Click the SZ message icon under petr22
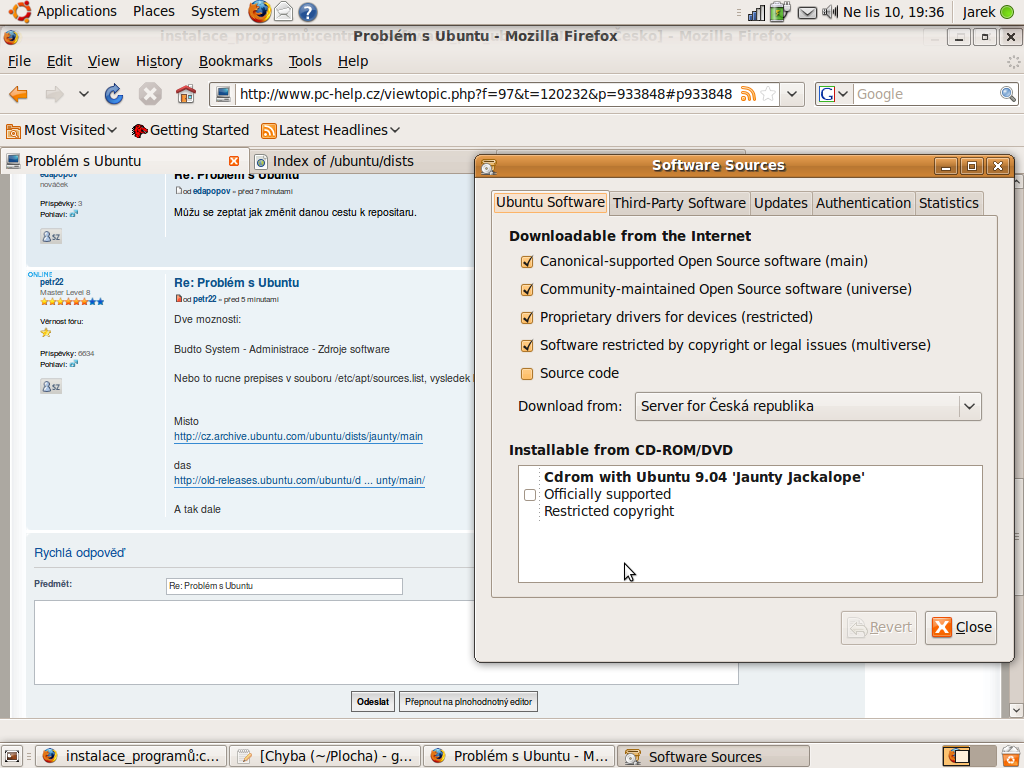This screenshot has width=1024, height=768. point(51,386)
